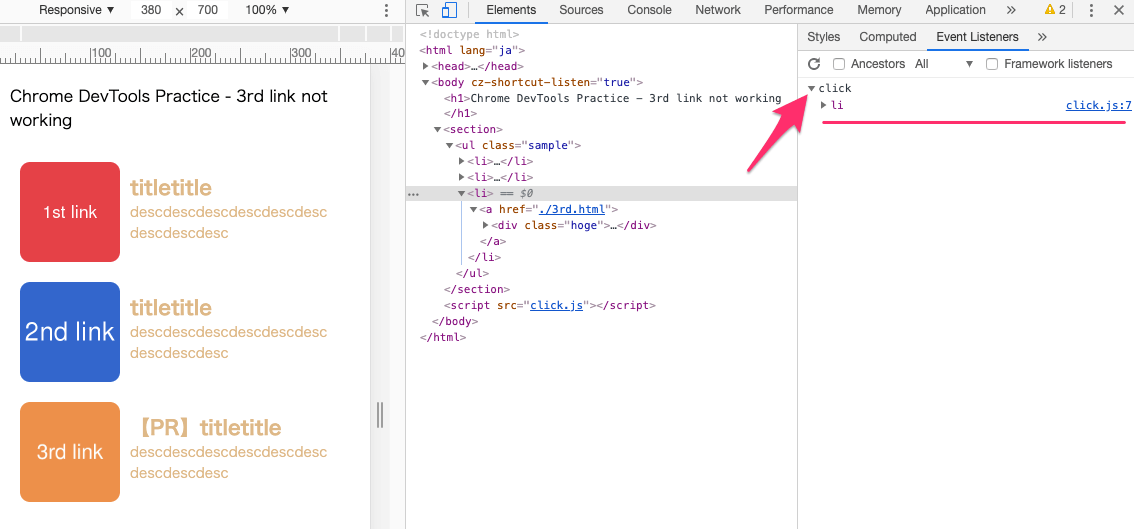This screenshot has width=1134, height=529.
Task: Show more sidebar tabs beside Event Listeners
Action: pyautogui.click(x=1042, y=37)
